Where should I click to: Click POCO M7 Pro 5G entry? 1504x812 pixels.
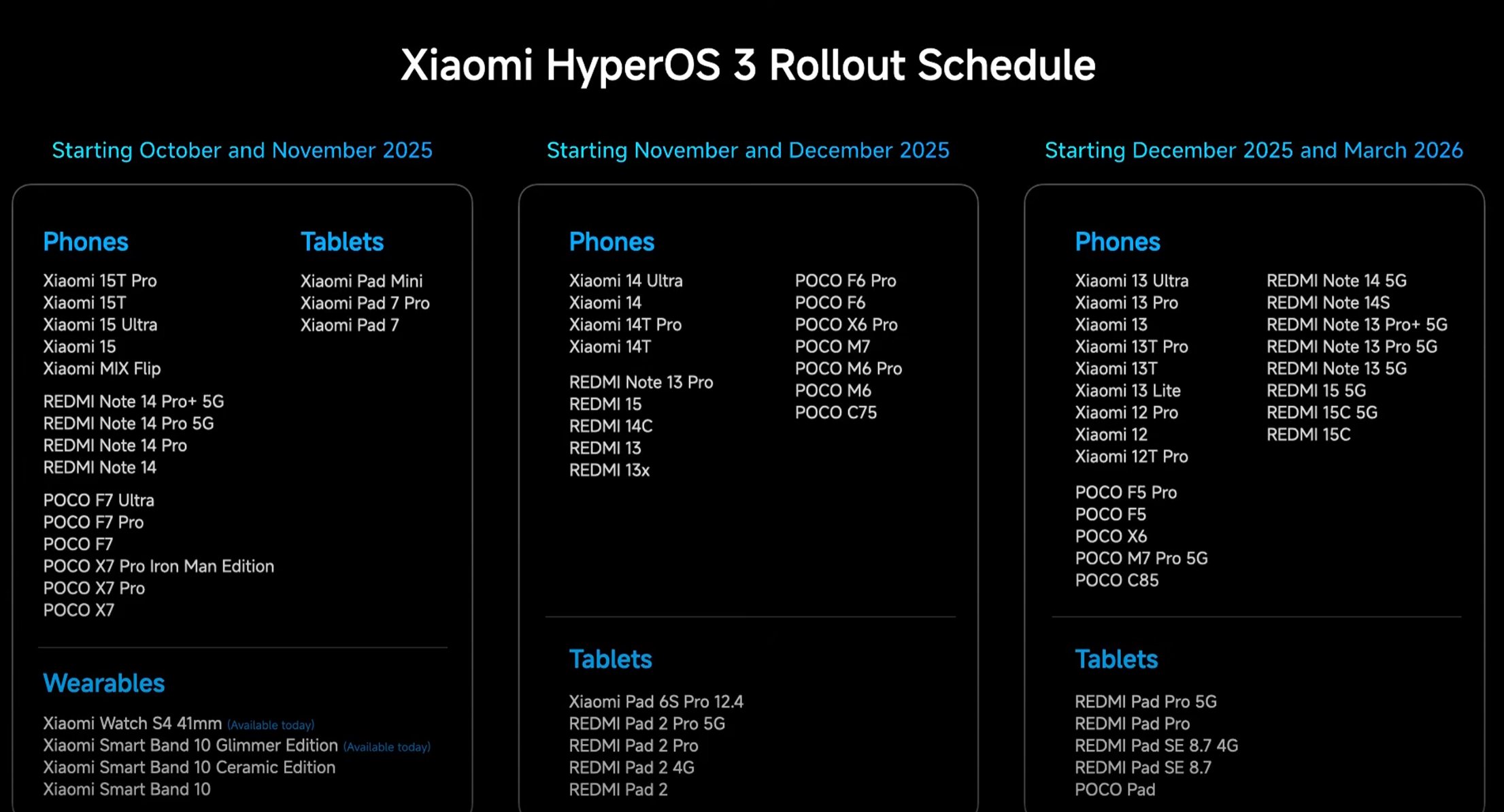coord(1141,558)
